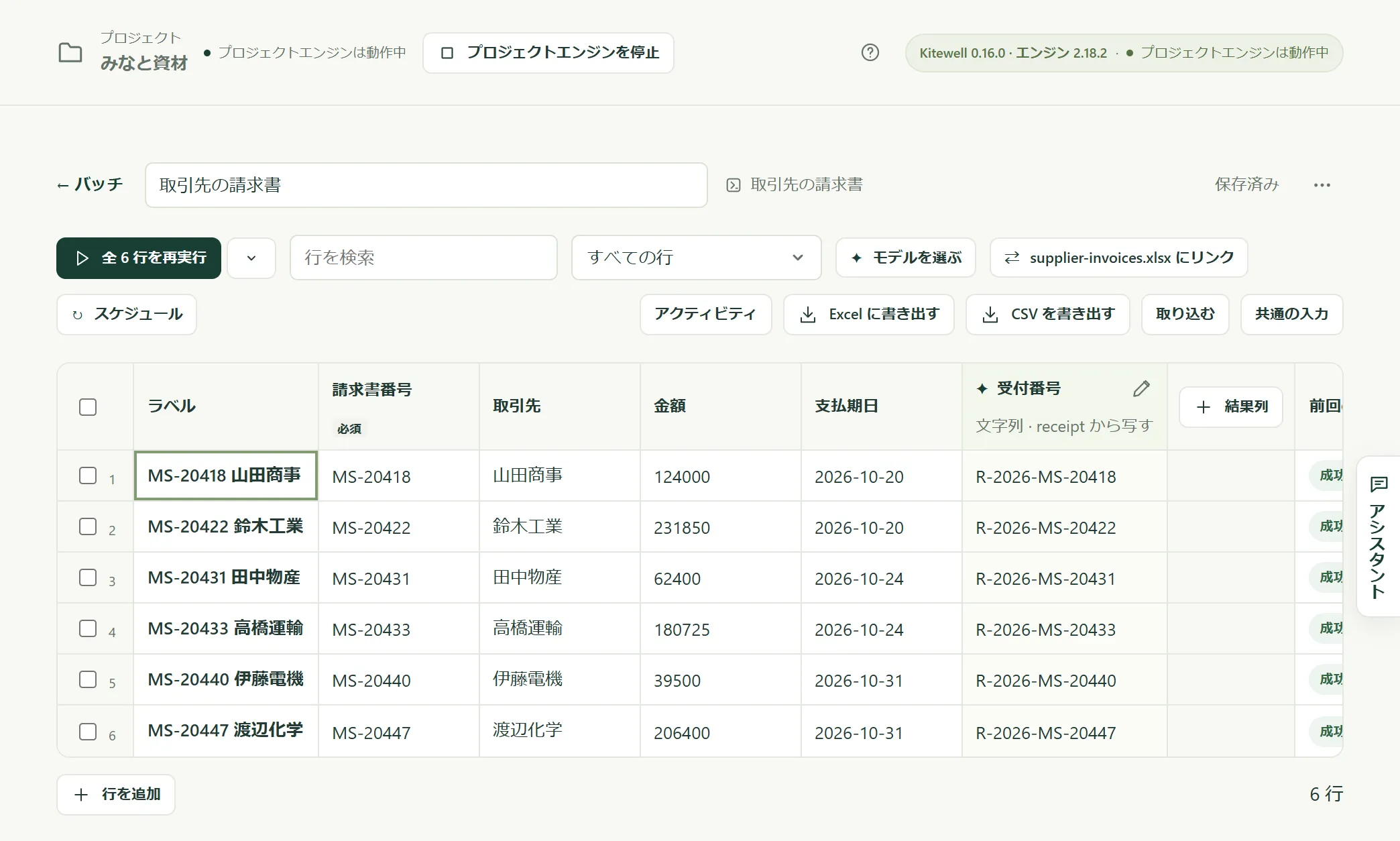Check the row 6 MS-20447 checkbox

(x=88, y=732)
